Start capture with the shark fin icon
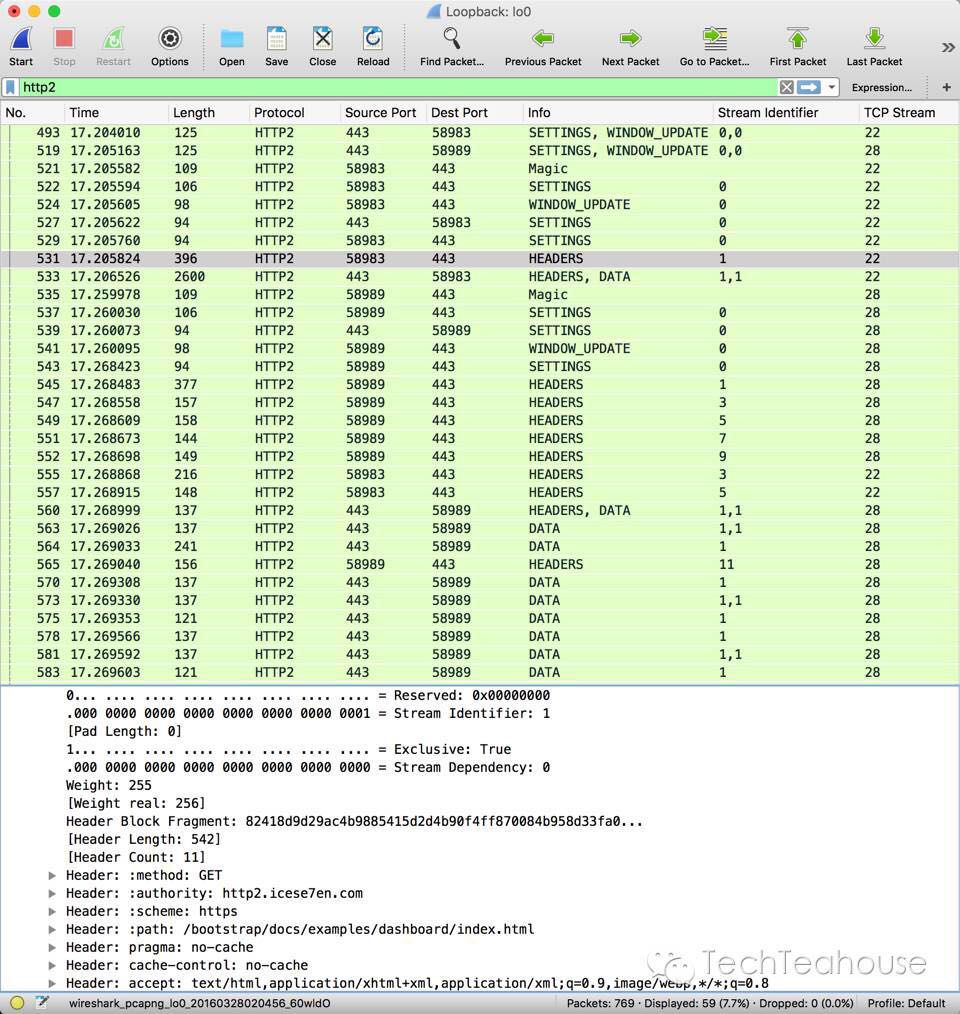Screen dimensions: 960x1014 pos(21,40)
